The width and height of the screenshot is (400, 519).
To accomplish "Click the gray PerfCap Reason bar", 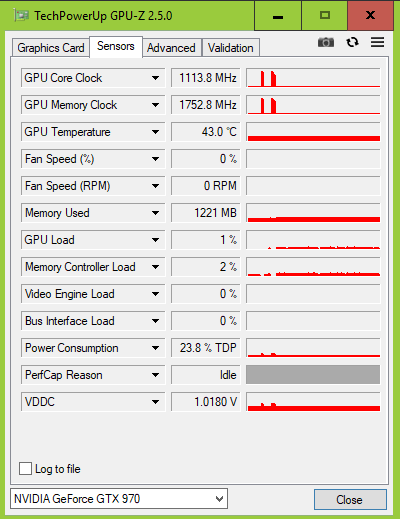I will [313, 375].
